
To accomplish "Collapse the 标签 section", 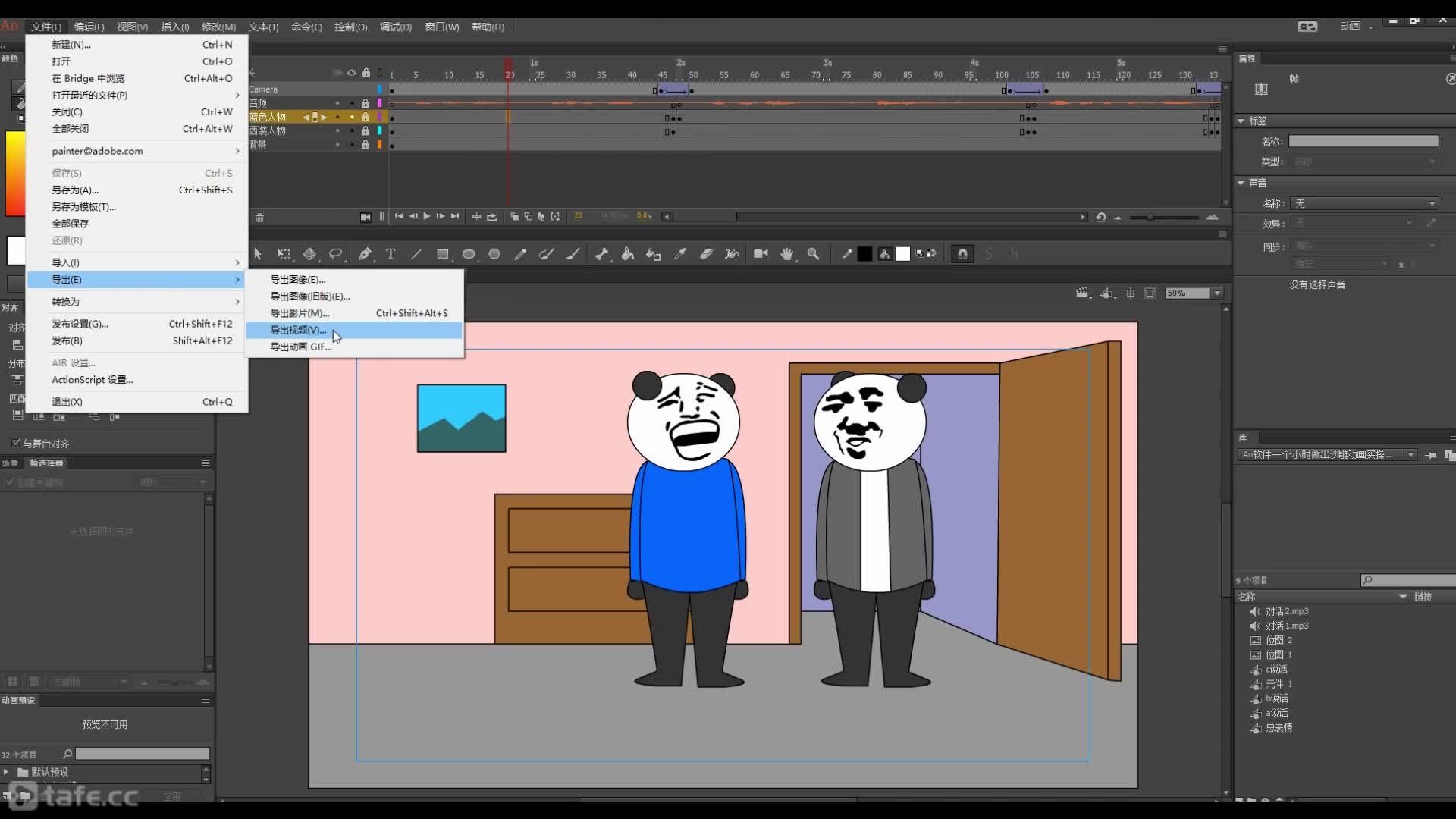I will click(x=1241, y=121).
